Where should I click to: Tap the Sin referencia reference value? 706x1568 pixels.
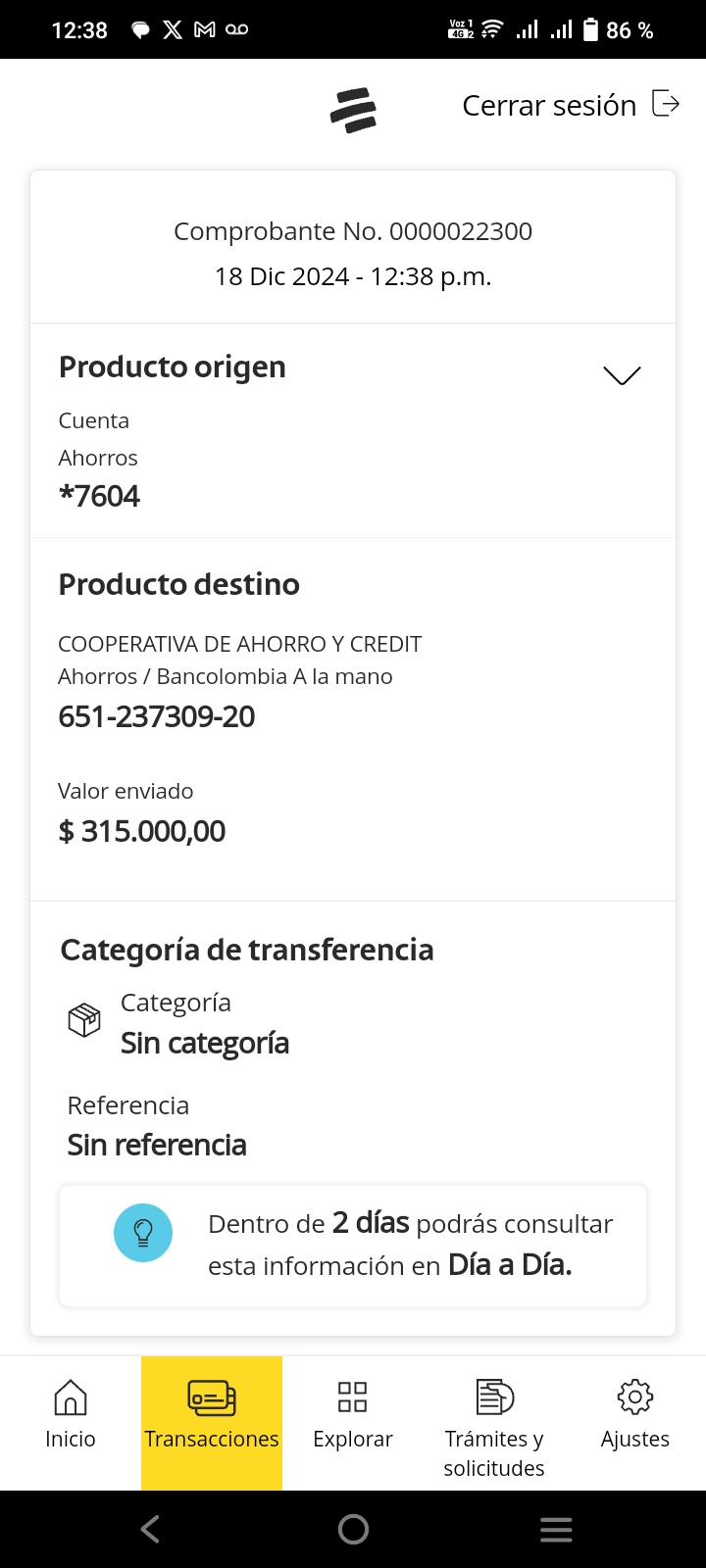coord(157,1145)
